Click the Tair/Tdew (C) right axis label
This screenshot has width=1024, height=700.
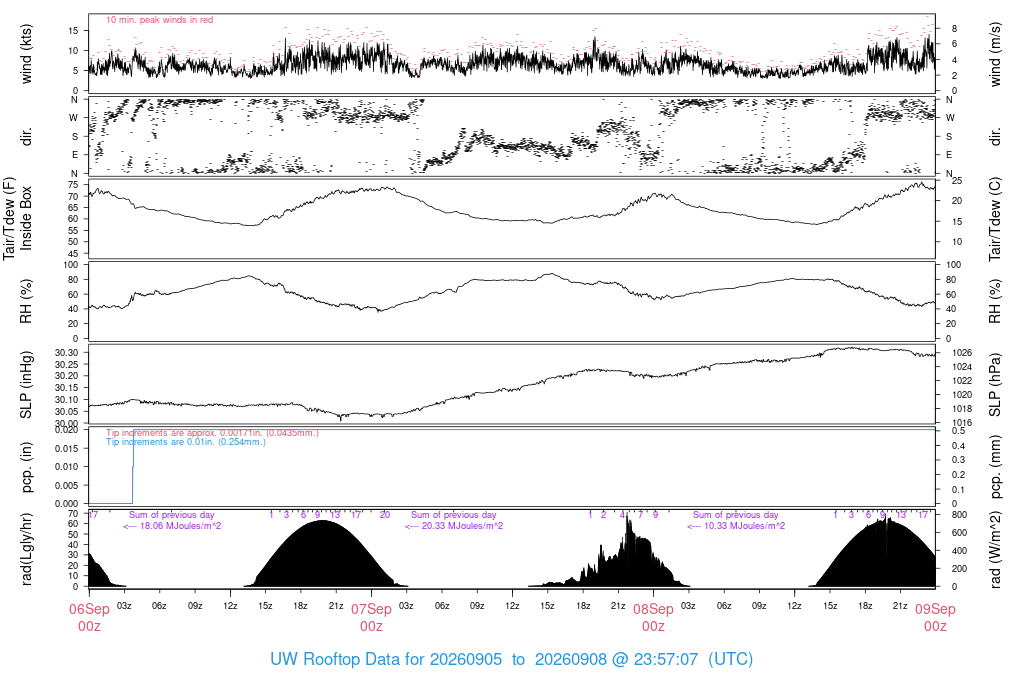(995, 219)
